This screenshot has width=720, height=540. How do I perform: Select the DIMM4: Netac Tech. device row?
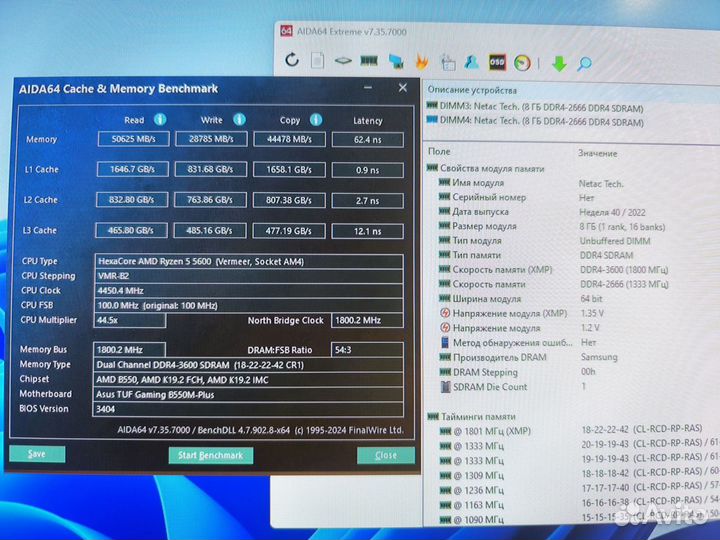click(535, 122)
